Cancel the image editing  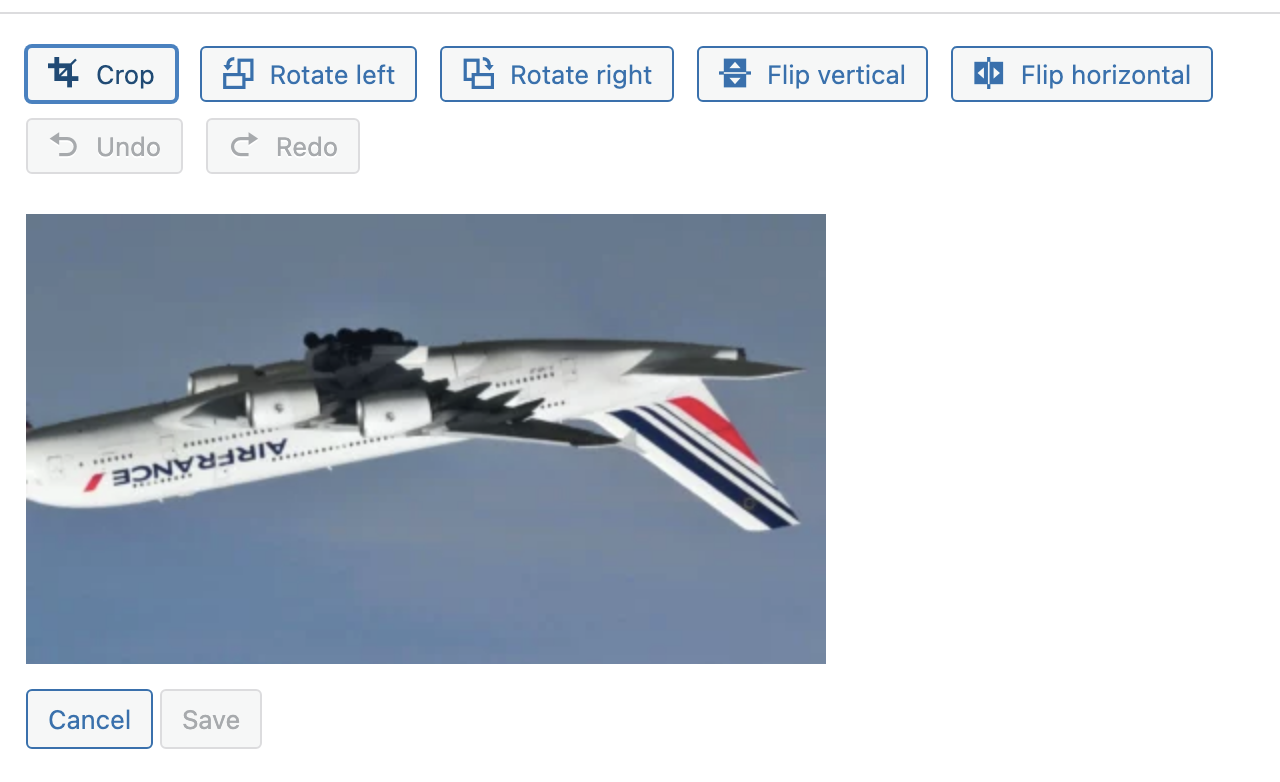click(x=89, y=719)
